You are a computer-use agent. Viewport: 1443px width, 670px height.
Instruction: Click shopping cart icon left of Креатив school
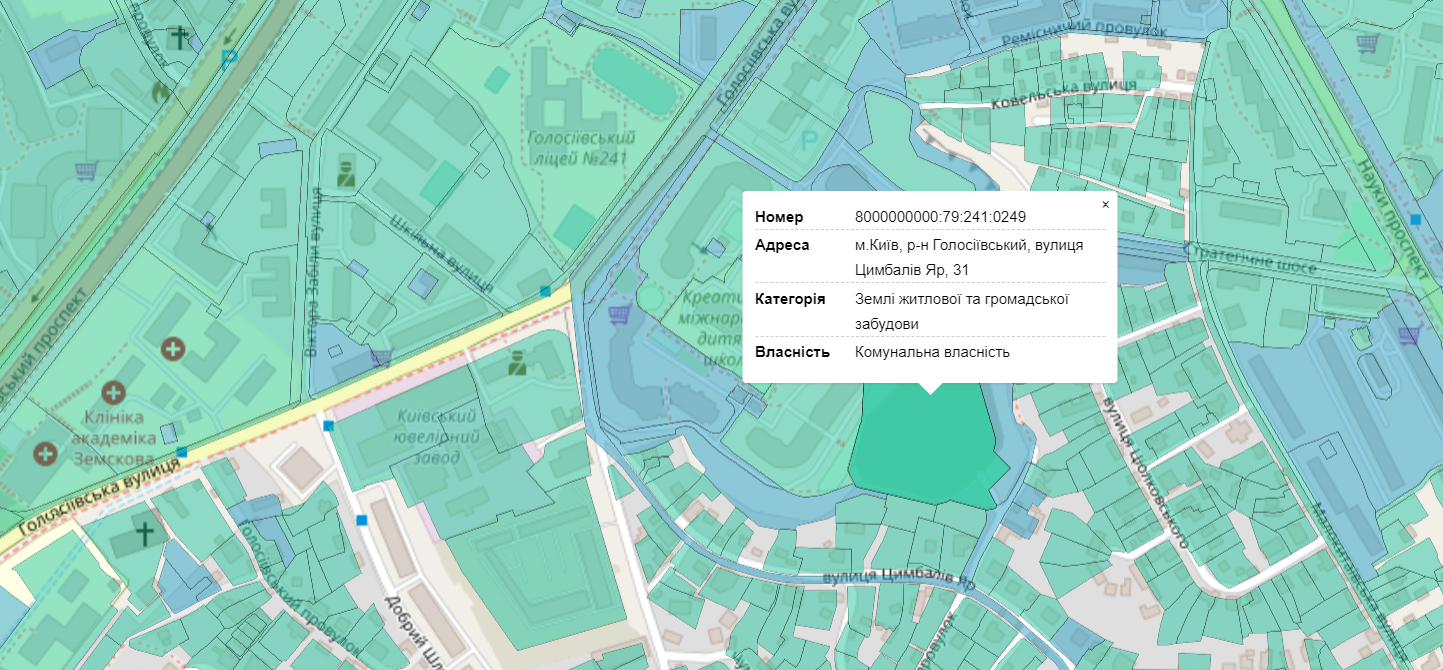620,315
